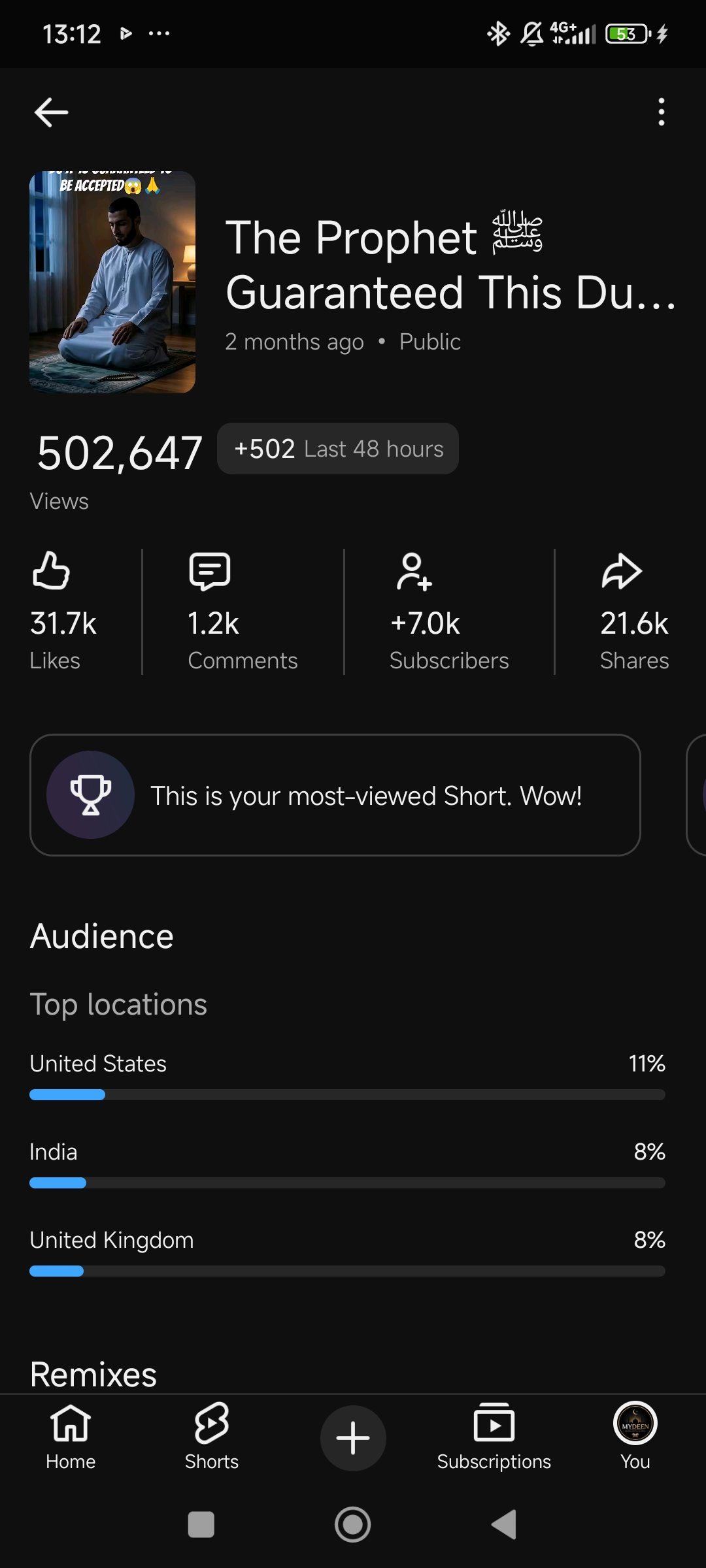Go back using the arrow icon
The height and width of the screenshot is (1568, 706).
pyautogui.click(x=51, y=112)
